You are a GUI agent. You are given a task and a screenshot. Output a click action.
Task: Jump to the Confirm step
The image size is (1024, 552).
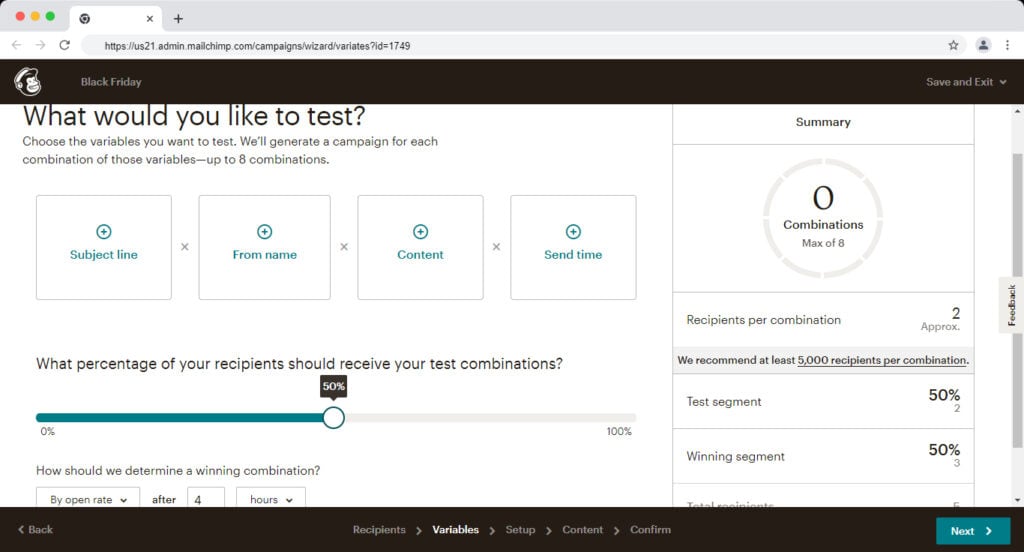tap(650, 530)
